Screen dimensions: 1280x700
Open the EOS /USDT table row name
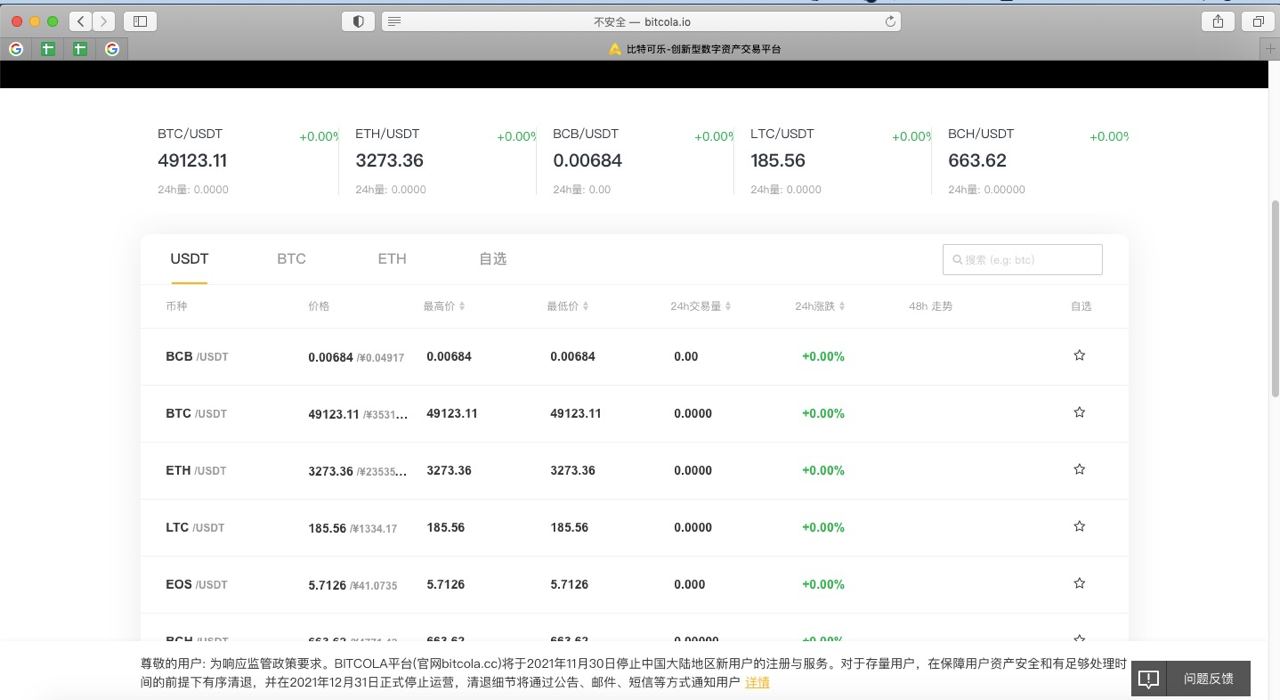pyautogui.click(x=197, y=584)
